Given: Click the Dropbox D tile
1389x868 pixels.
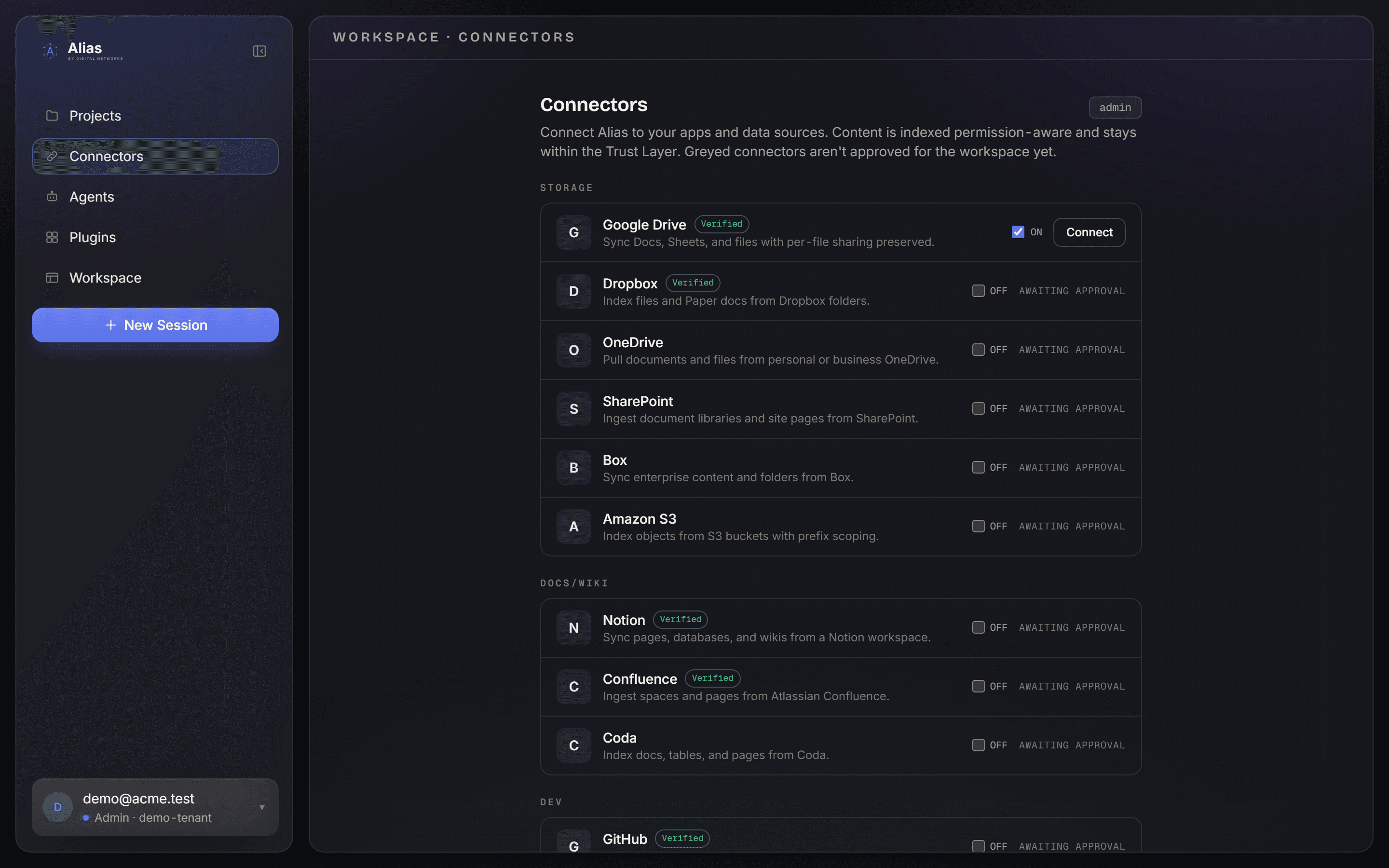Looking at the screenshot, I should tap(573, 291).
